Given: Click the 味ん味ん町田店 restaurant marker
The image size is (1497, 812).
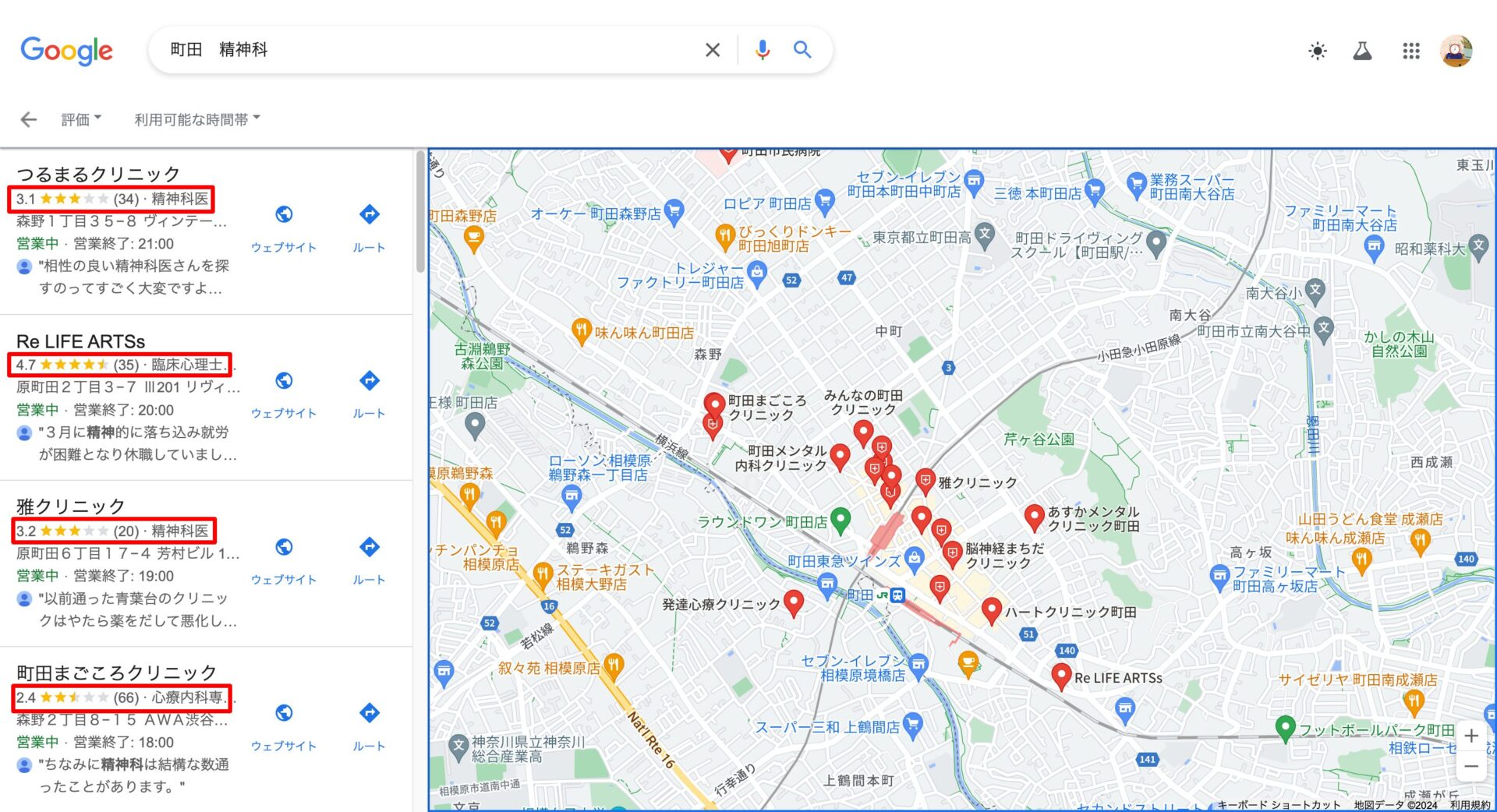Looking at the screenshot, I should (581, 332).
